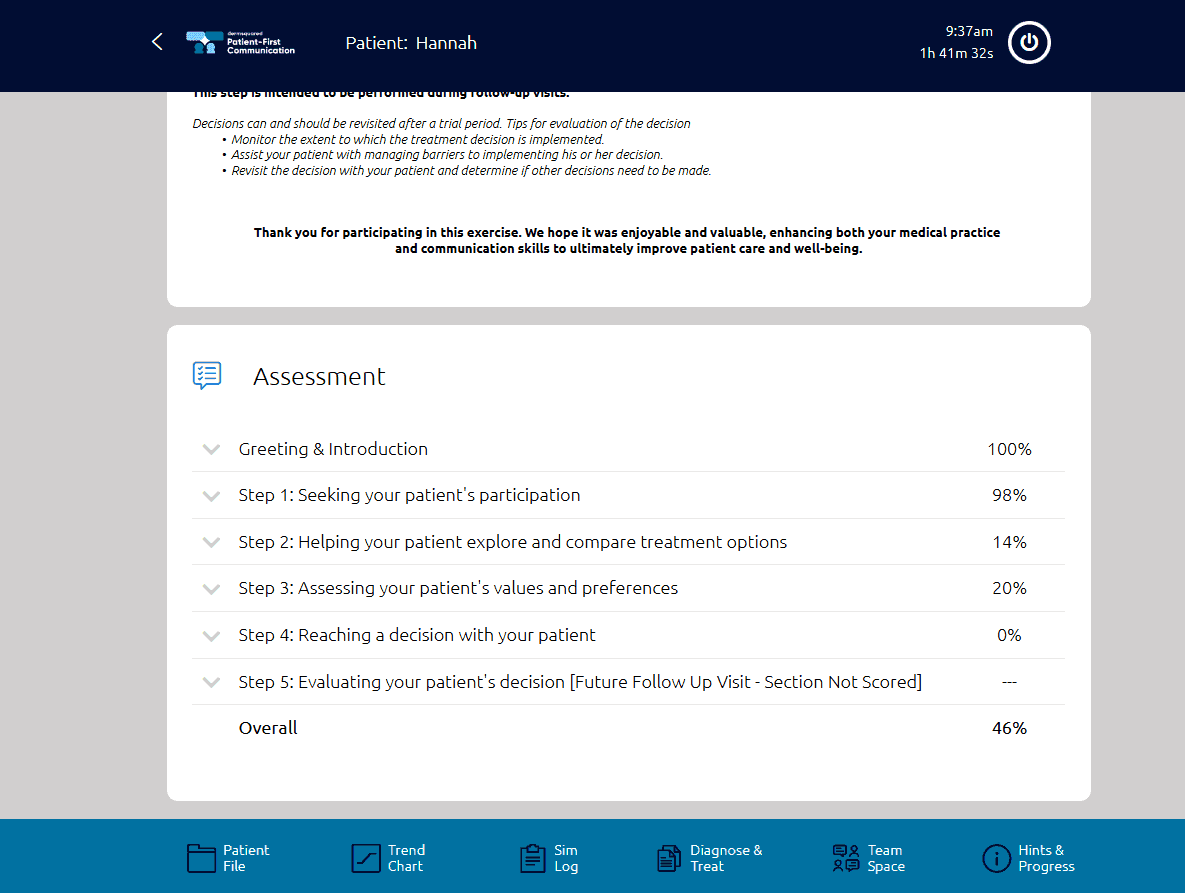
Task: Click the Overall 46% score
Action: pyautogui.click(x=1009, y=728)
